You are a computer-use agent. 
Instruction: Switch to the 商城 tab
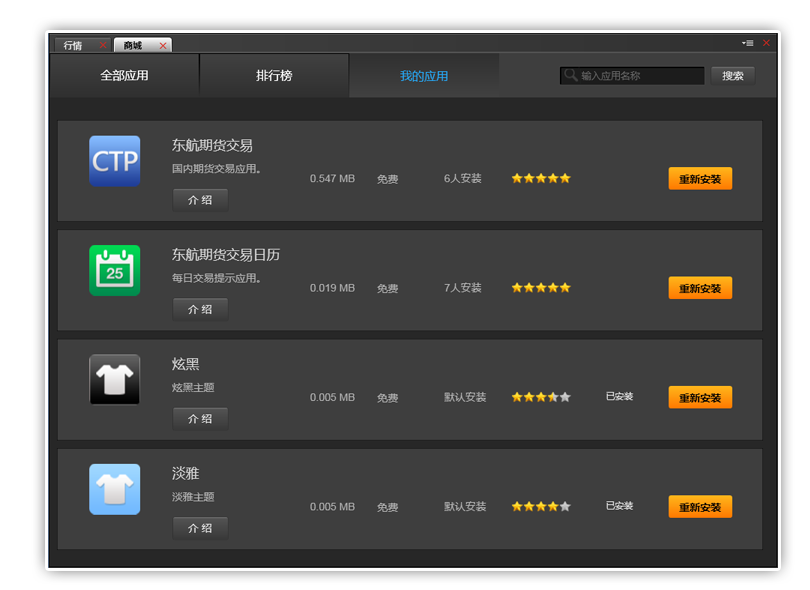coord(133,45)
